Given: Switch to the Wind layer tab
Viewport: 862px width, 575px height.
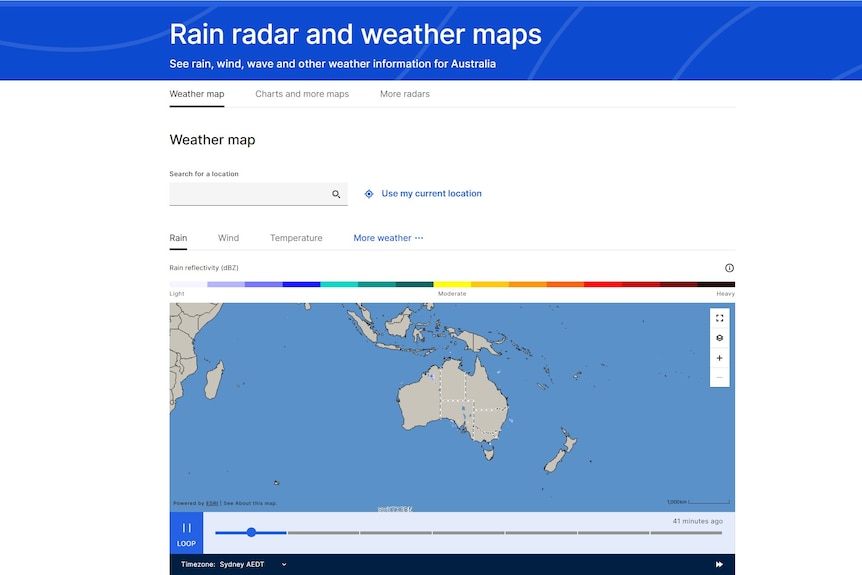Looking at the screenshot, I should coord(228,238).
